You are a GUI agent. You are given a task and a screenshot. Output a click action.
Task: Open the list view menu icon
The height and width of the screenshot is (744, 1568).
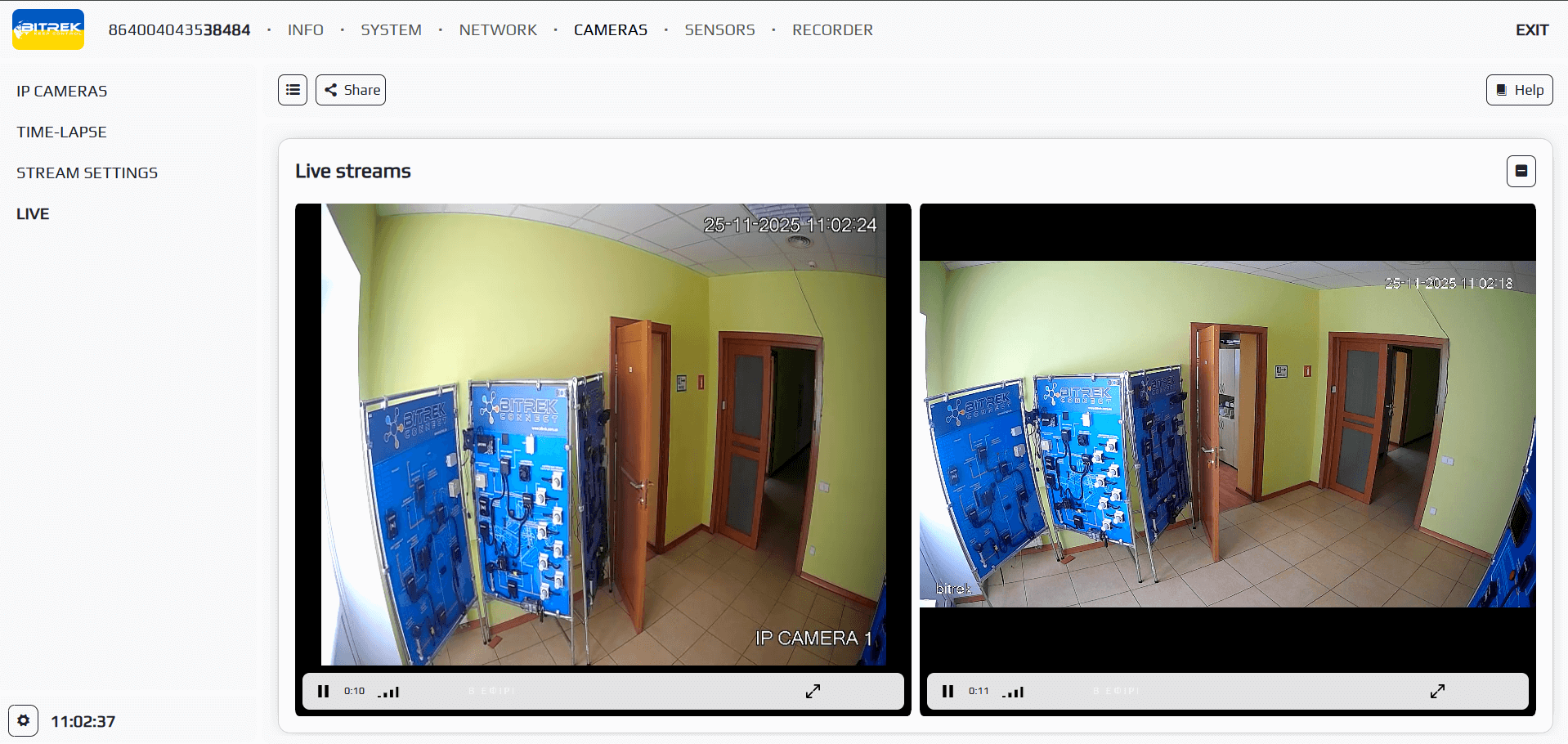(x=293, y=90)
